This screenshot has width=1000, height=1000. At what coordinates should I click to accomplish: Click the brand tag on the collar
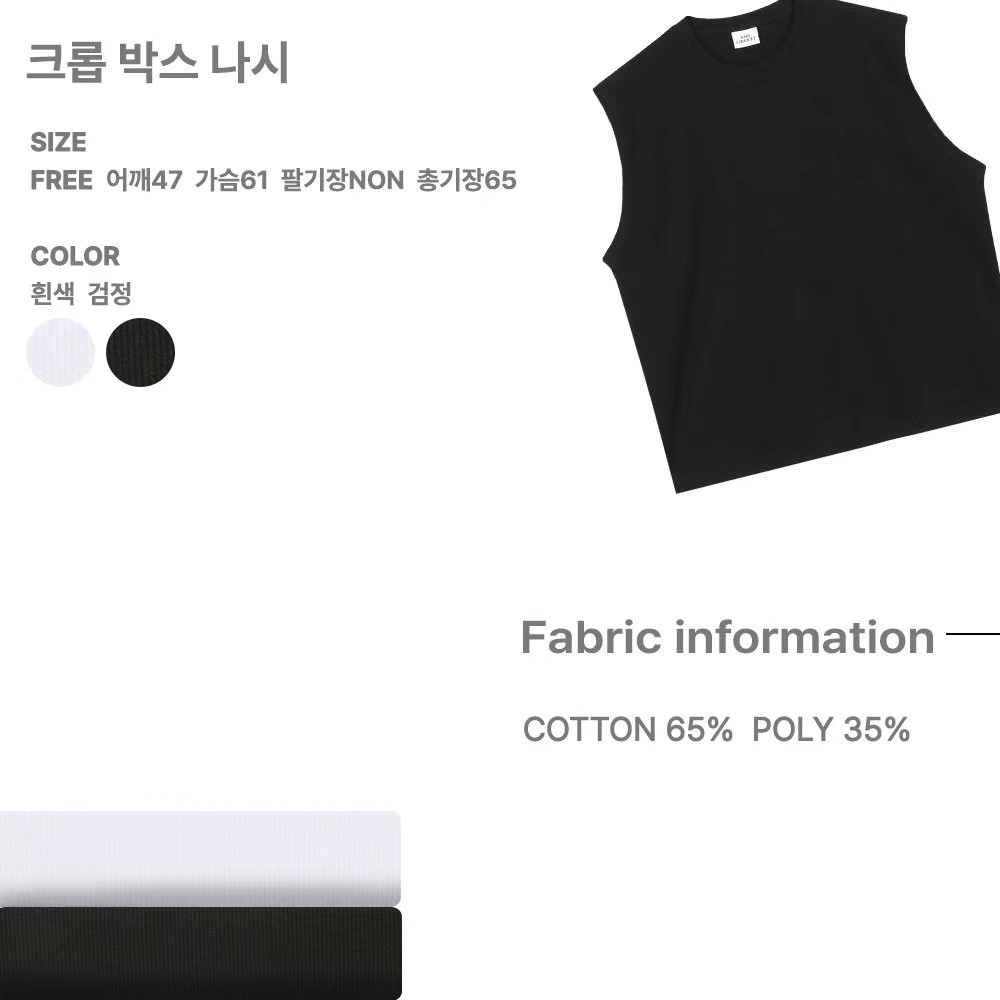pyautogui.click(x=746, y=38)
